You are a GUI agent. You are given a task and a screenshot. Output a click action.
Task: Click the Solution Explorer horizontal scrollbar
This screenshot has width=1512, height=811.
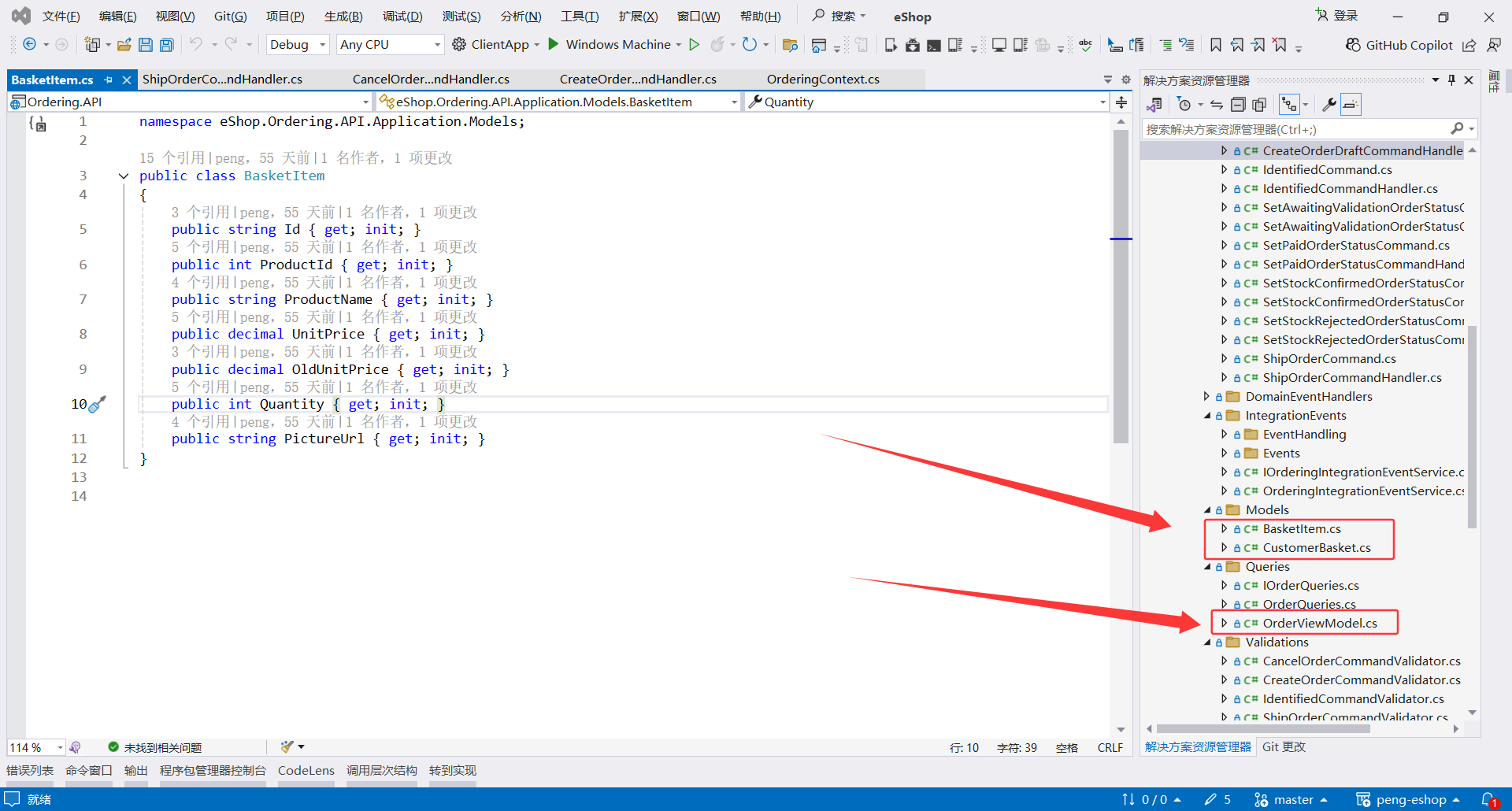click(1264, 728)
